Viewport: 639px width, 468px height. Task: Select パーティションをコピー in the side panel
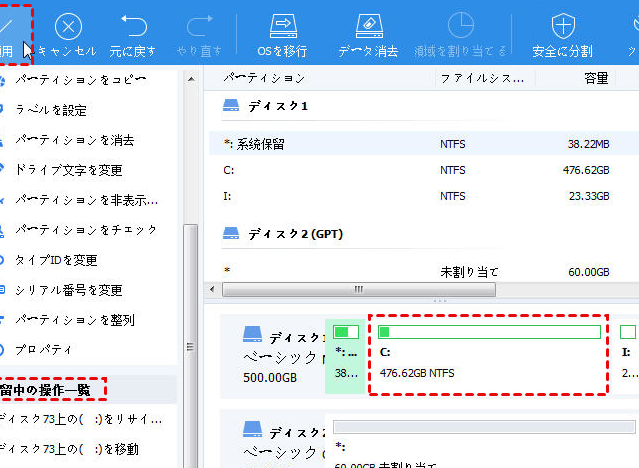click(x=80, y=79)
